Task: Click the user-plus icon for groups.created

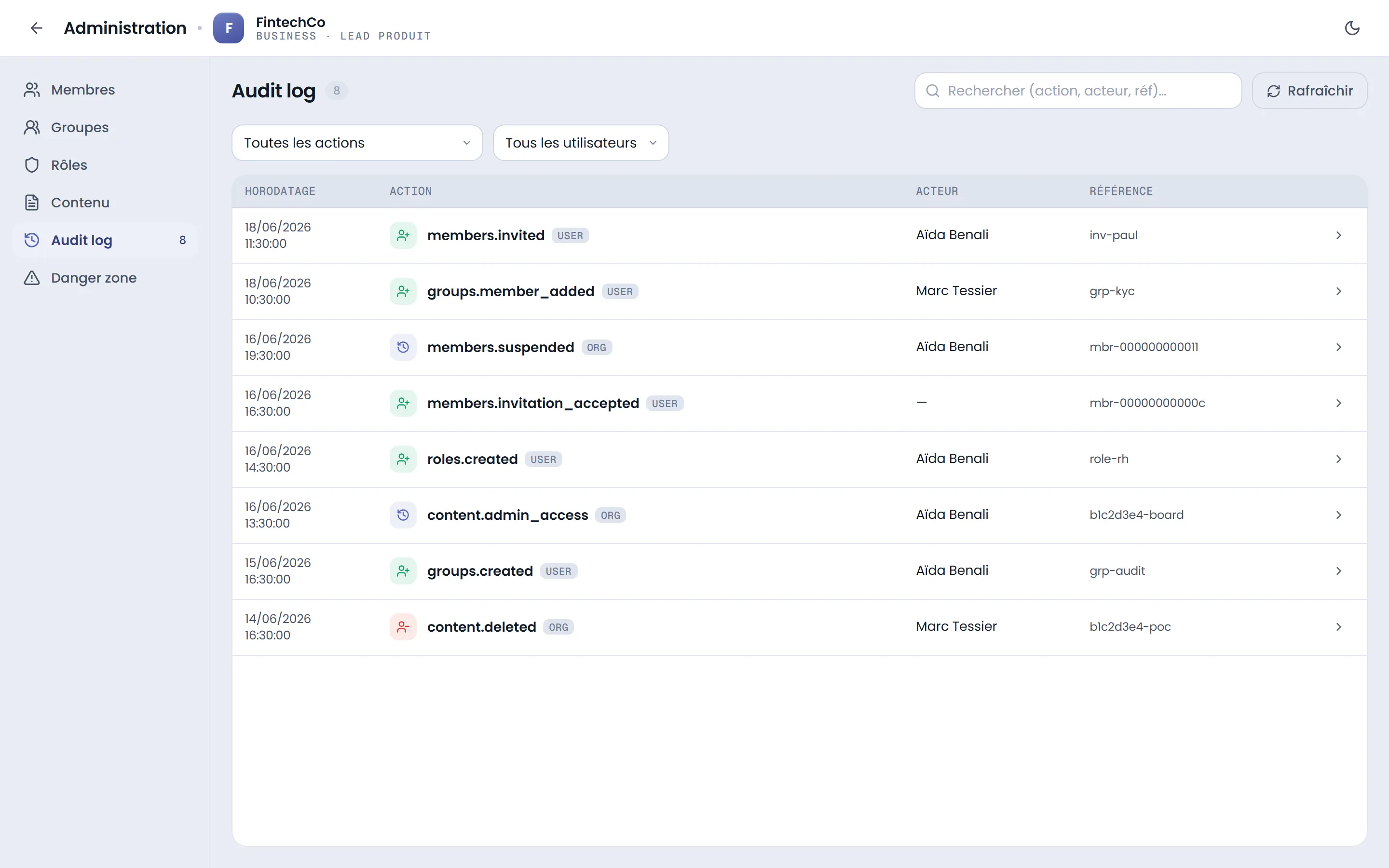Action: tap(403, 570)
